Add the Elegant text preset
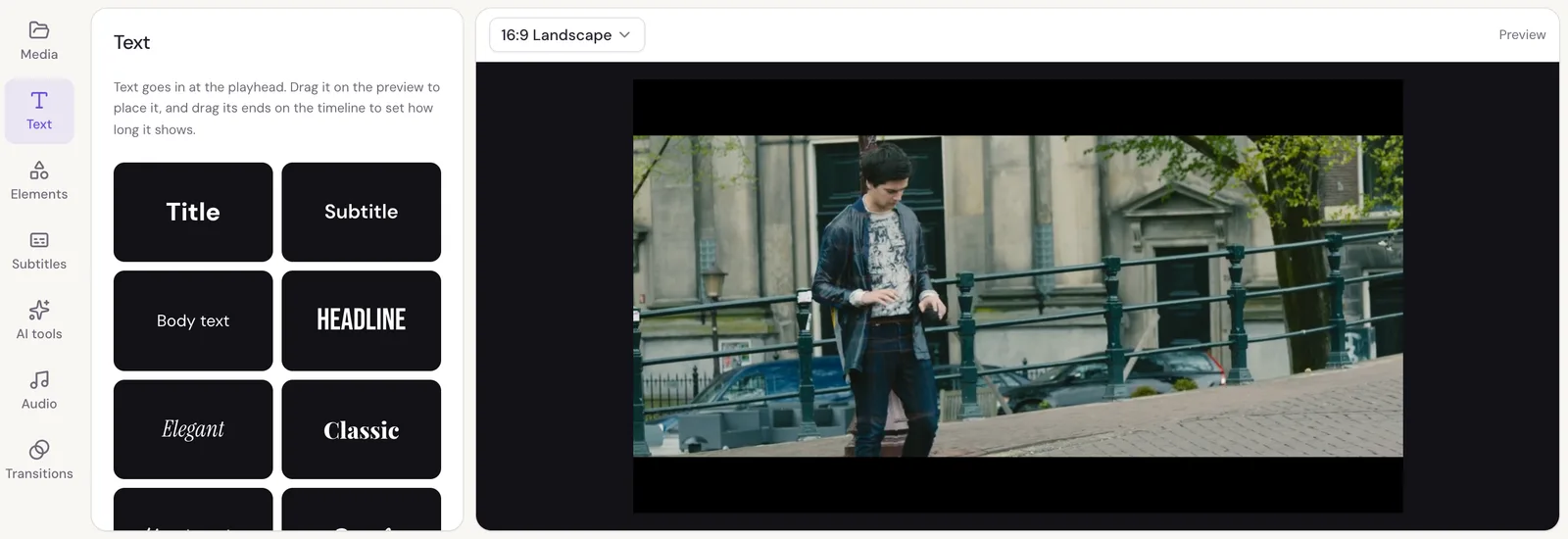This screenshot has height=539, width=1568. pyautogui.click(x=193, y=429)
